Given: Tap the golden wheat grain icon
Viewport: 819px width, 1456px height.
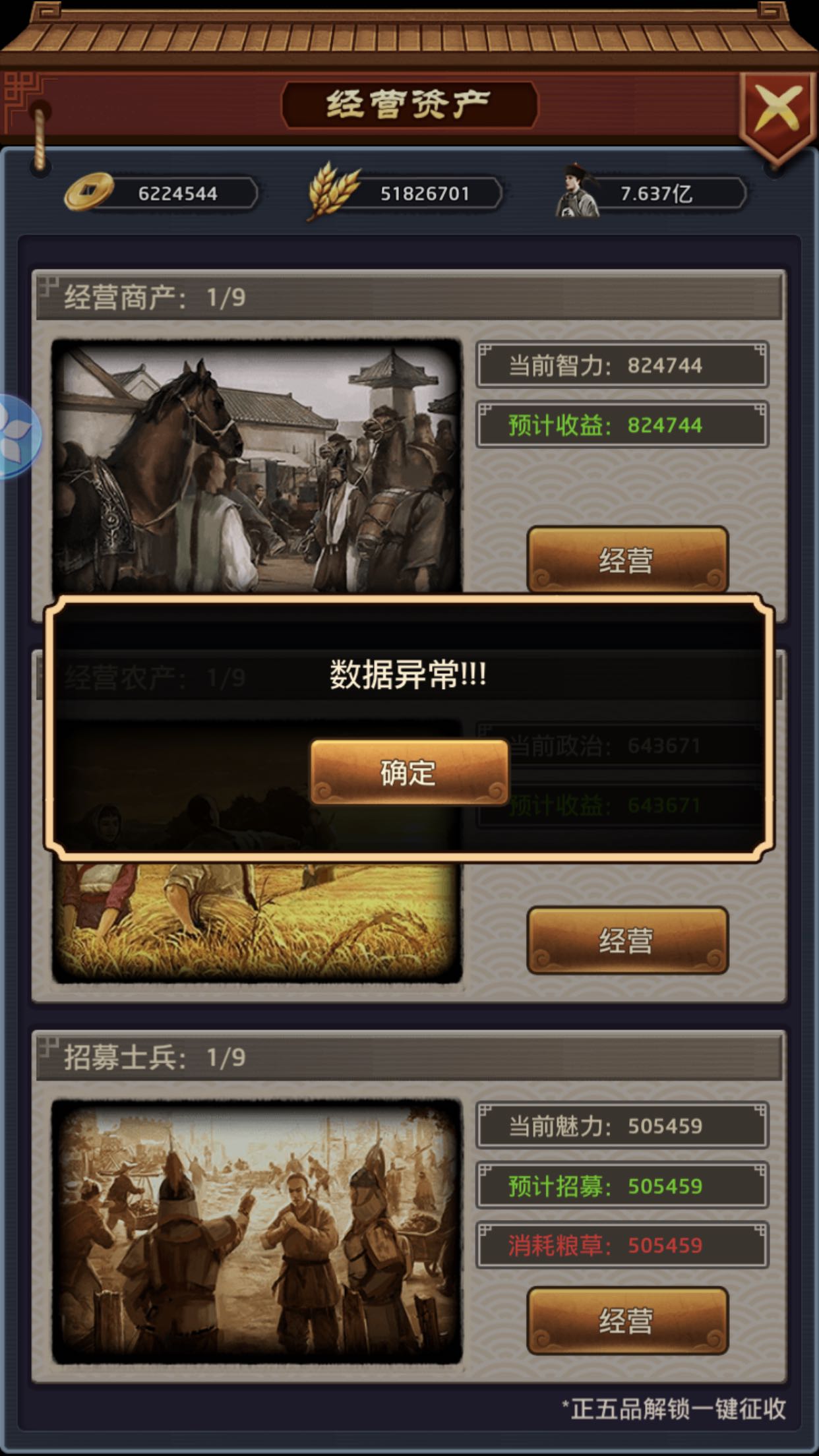Looking at the screenshot, I should pyautogui.click(x=334, y=191).
